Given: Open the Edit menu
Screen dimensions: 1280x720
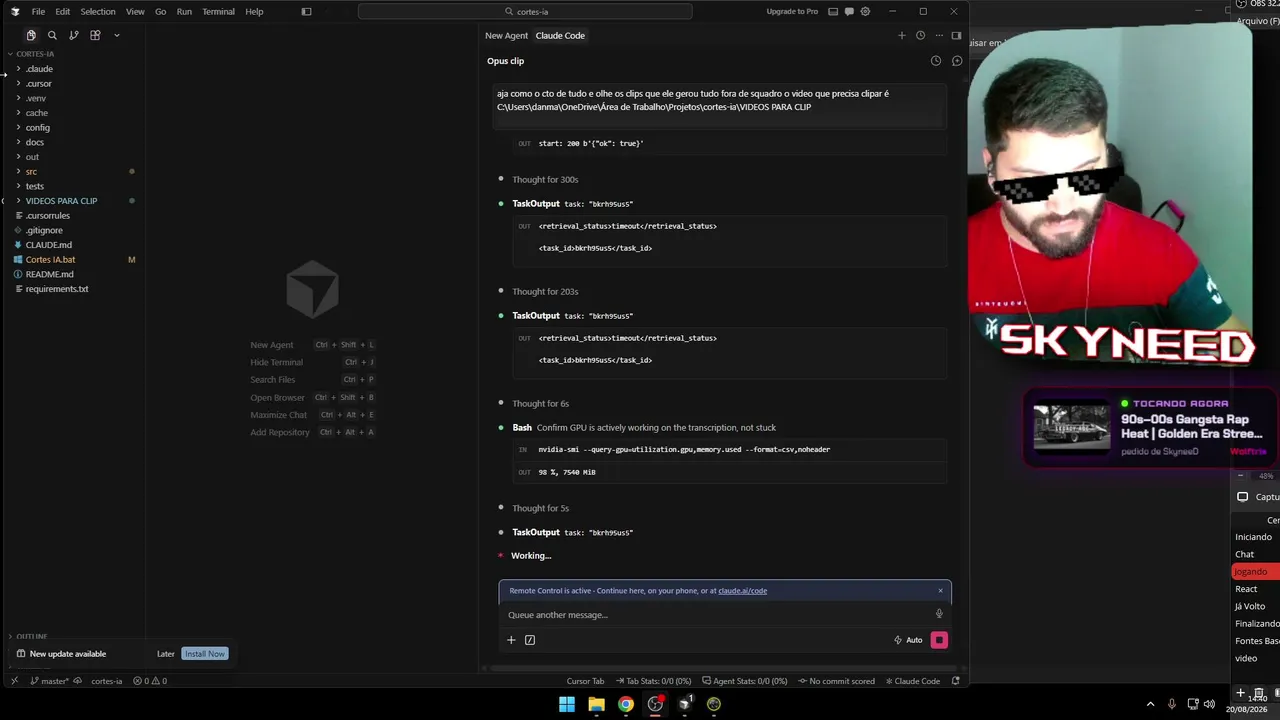Looking at the screenshot, I should click(62, 12).
